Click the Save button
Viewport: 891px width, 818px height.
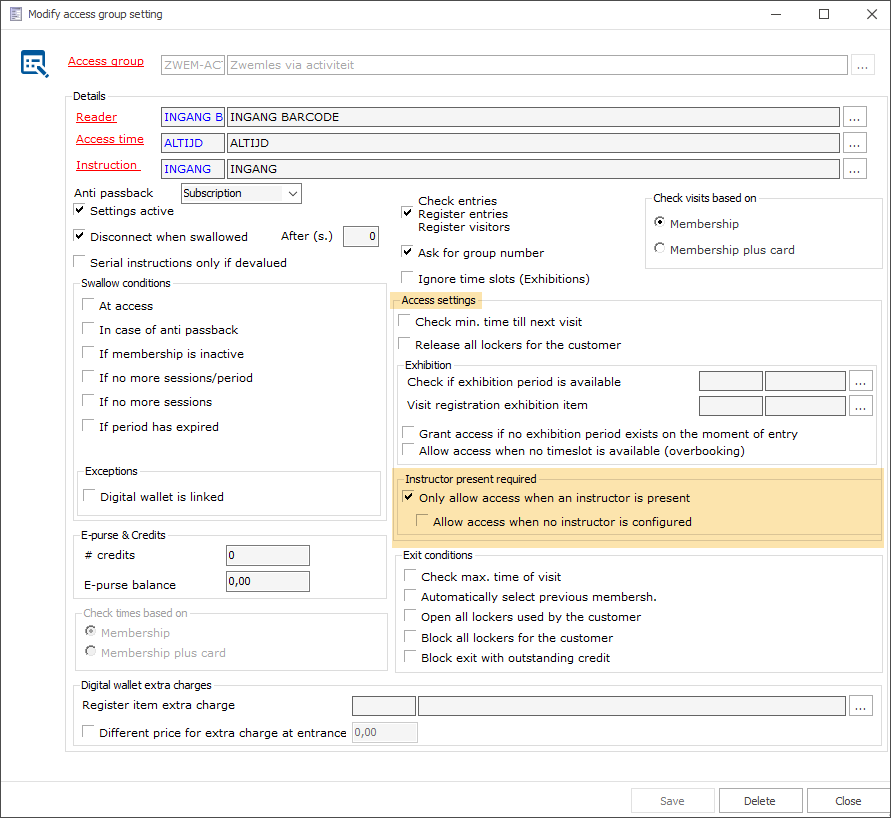pos(672,801)
